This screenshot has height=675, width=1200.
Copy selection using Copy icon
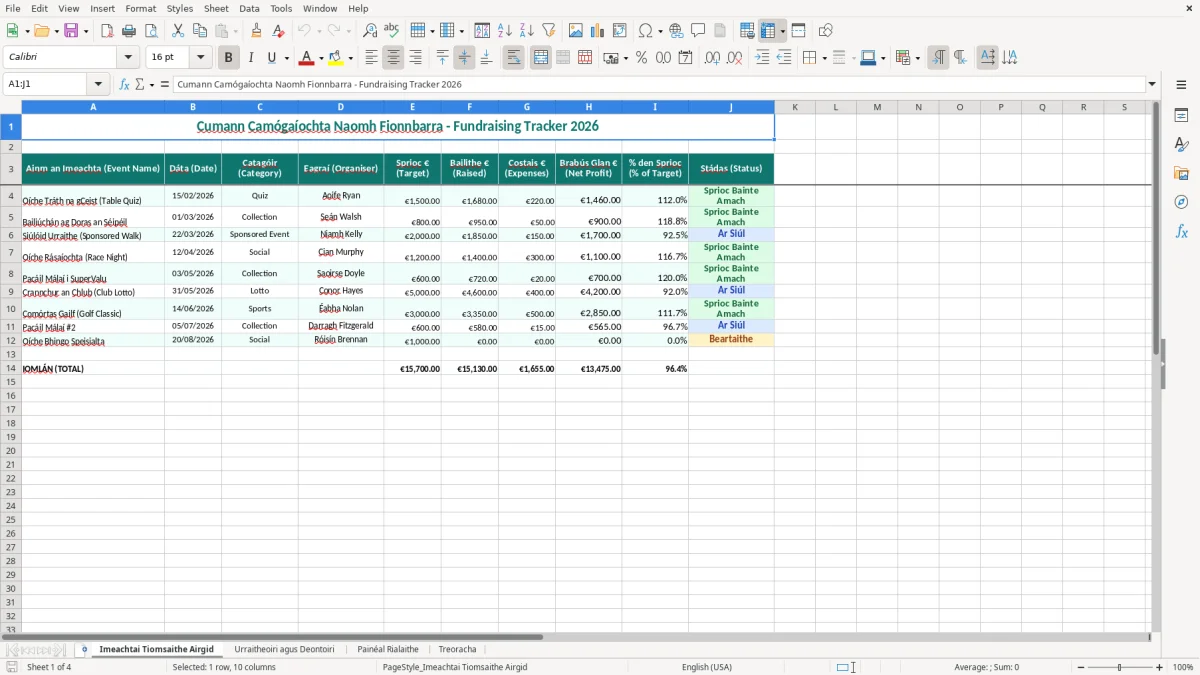(x=200, y=31)
